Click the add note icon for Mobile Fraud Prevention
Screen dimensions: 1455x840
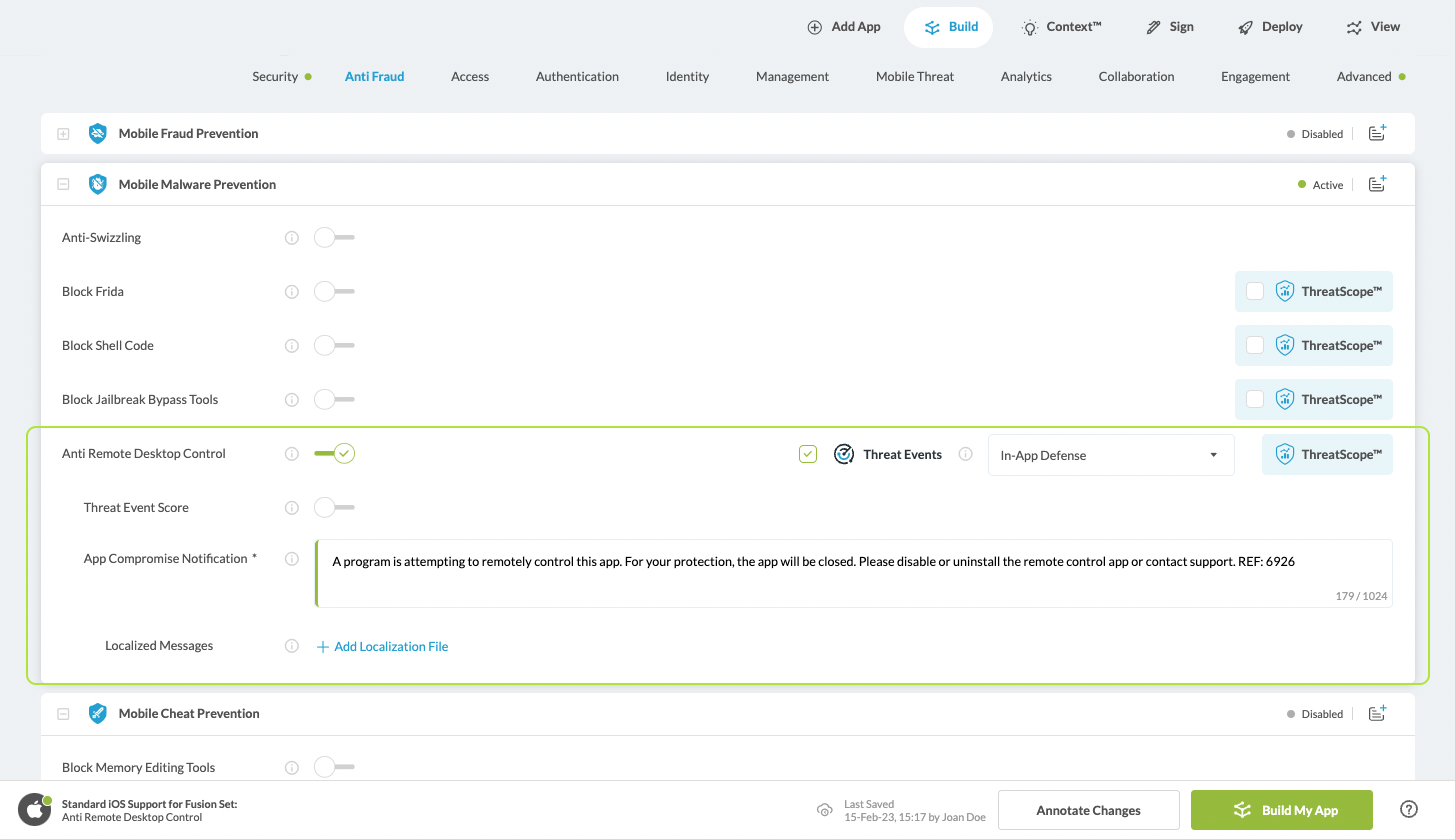(1377, 133)
